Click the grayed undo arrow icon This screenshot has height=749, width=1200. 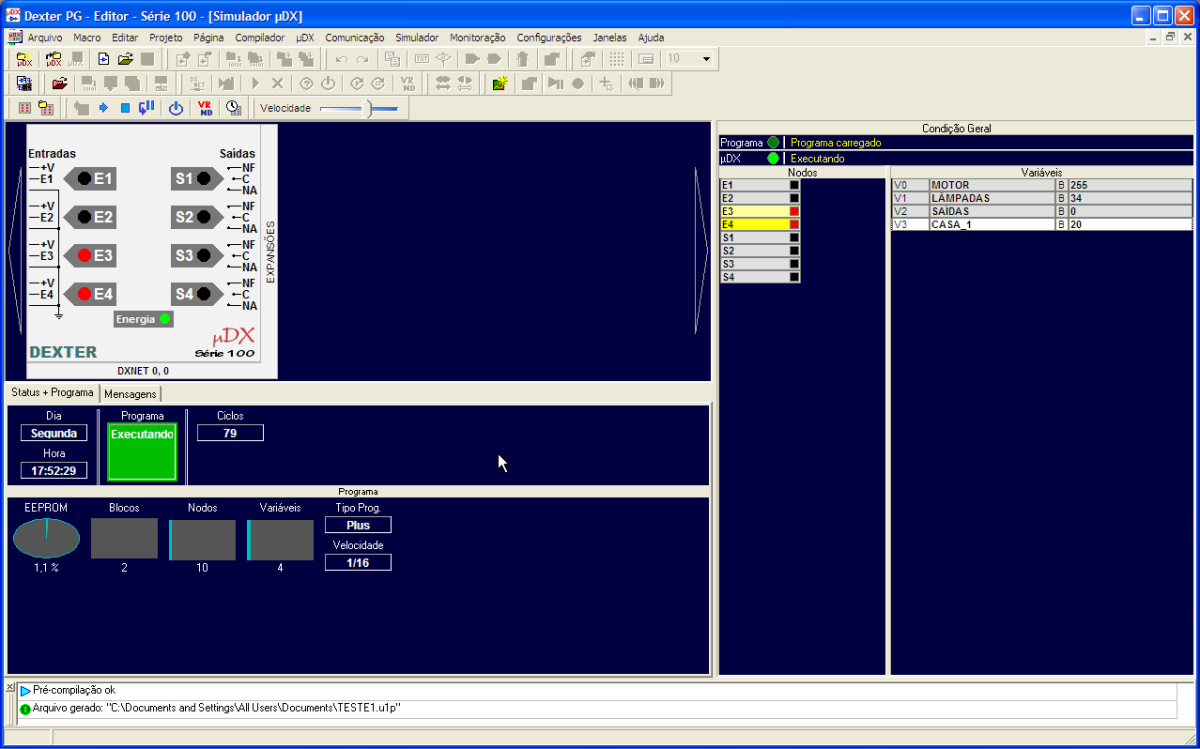(341, 59)
